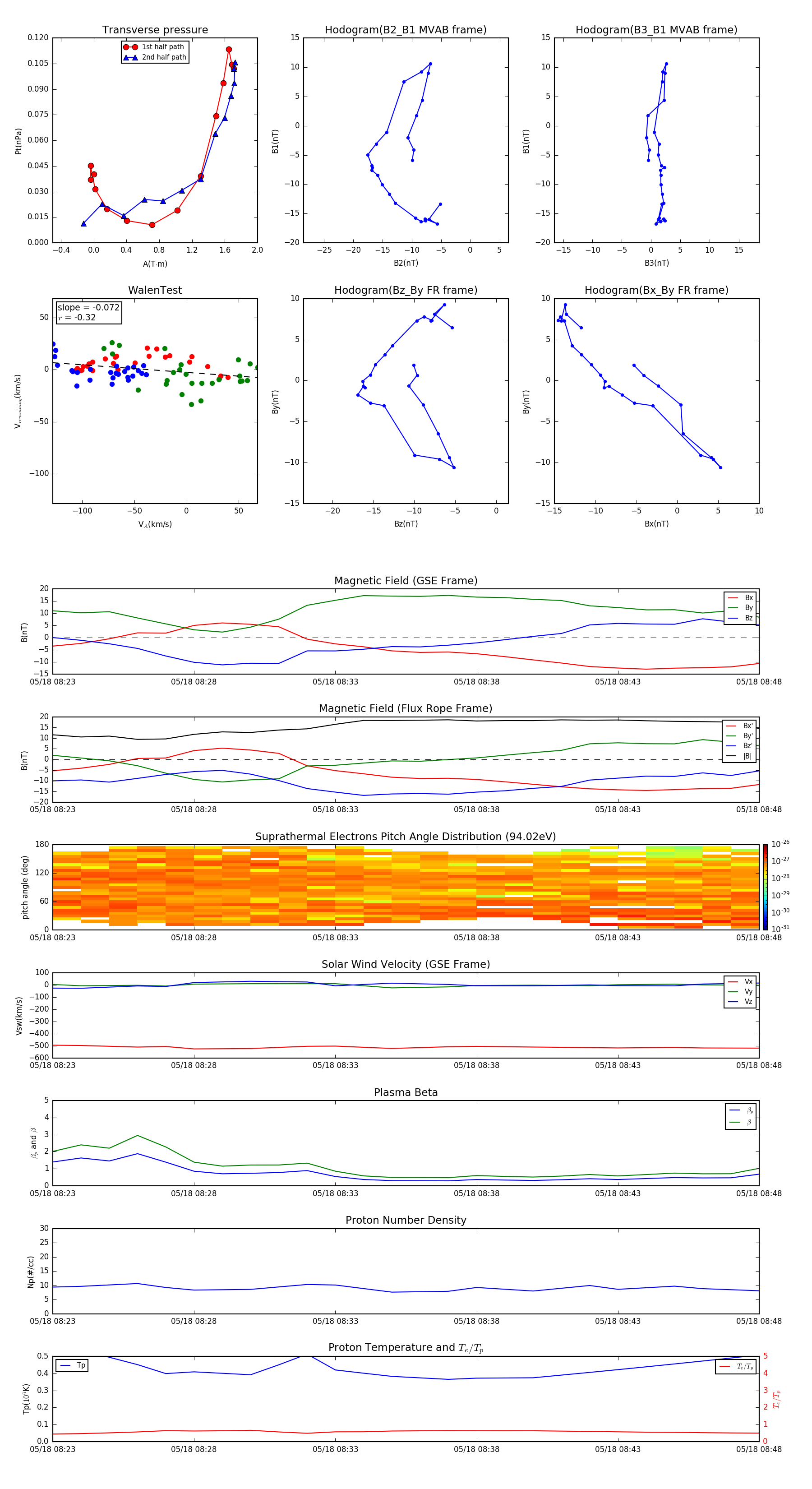Click the "Hodogram(B2_B1 MVAB frame)" title
Viewport: 812px width, 1489px height.
tap(406, 29)
